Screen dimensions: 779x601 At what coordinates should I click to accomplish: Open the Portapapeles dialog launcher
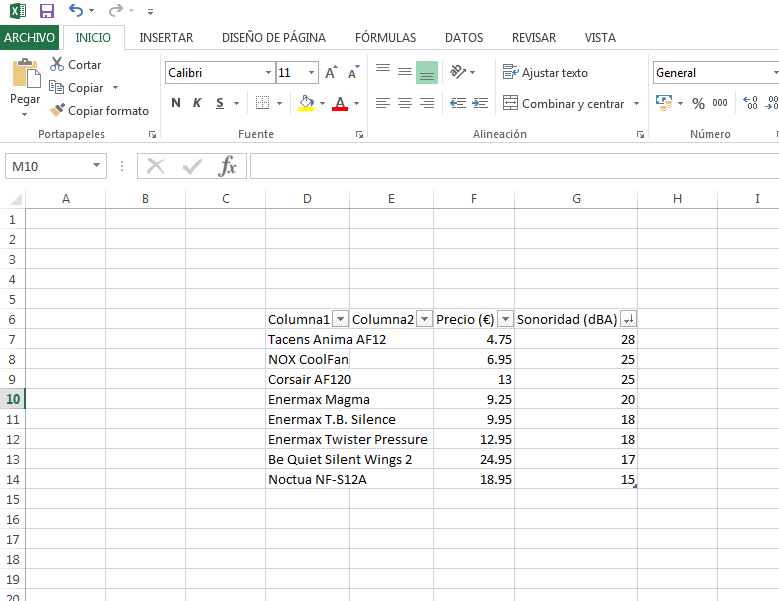(153, 135)
